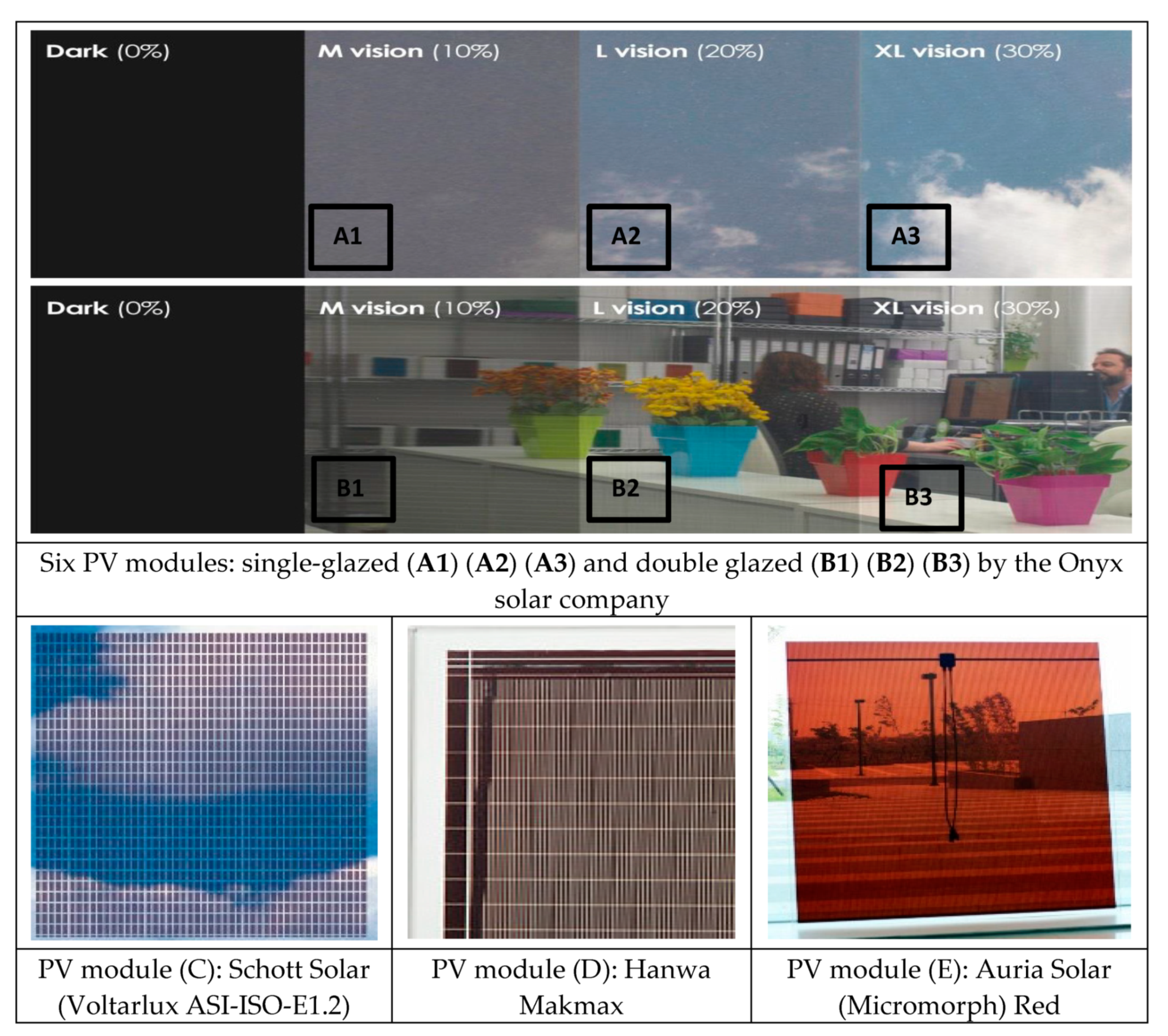Click the Schott Solar module image
Screen dimensions: 1168x1036
coord(204,782)
